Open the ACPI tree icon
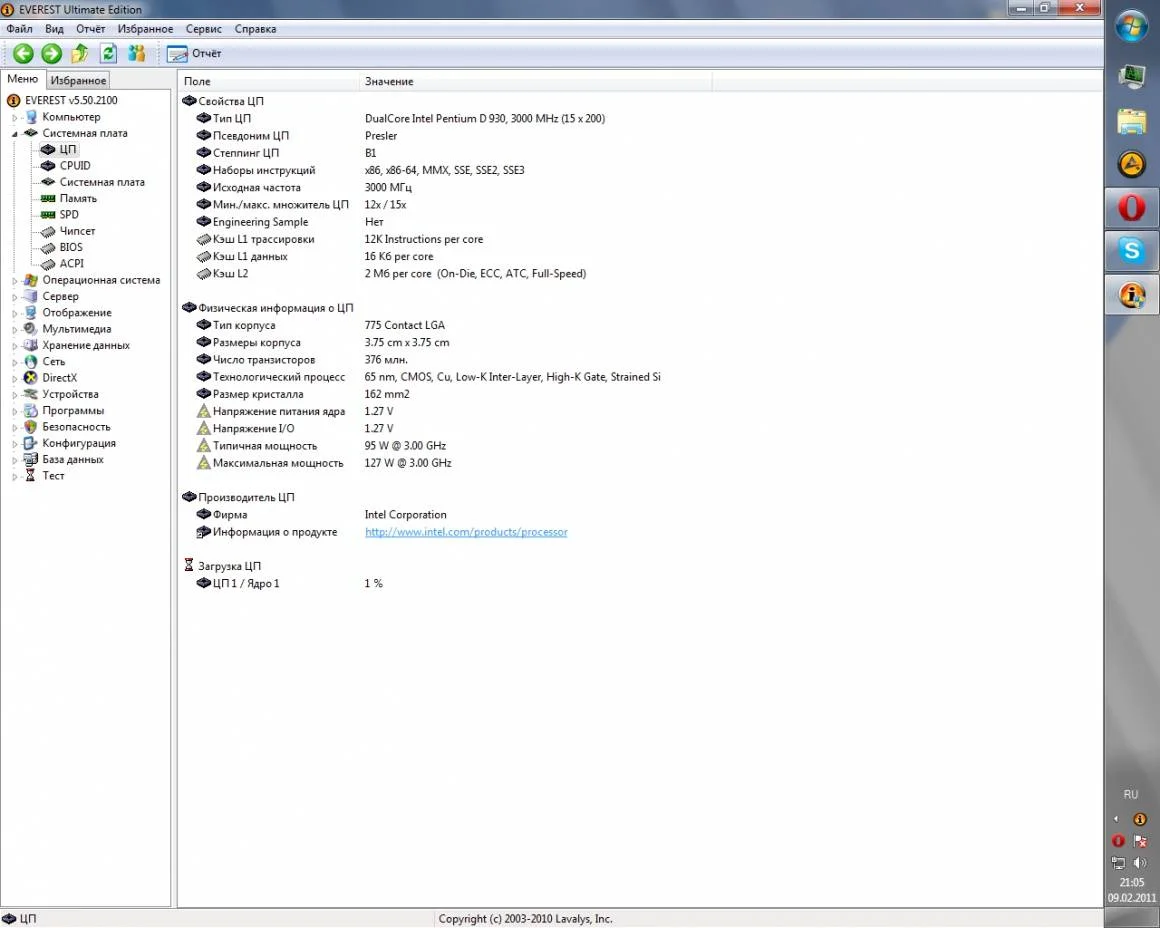 pos(48,264)
